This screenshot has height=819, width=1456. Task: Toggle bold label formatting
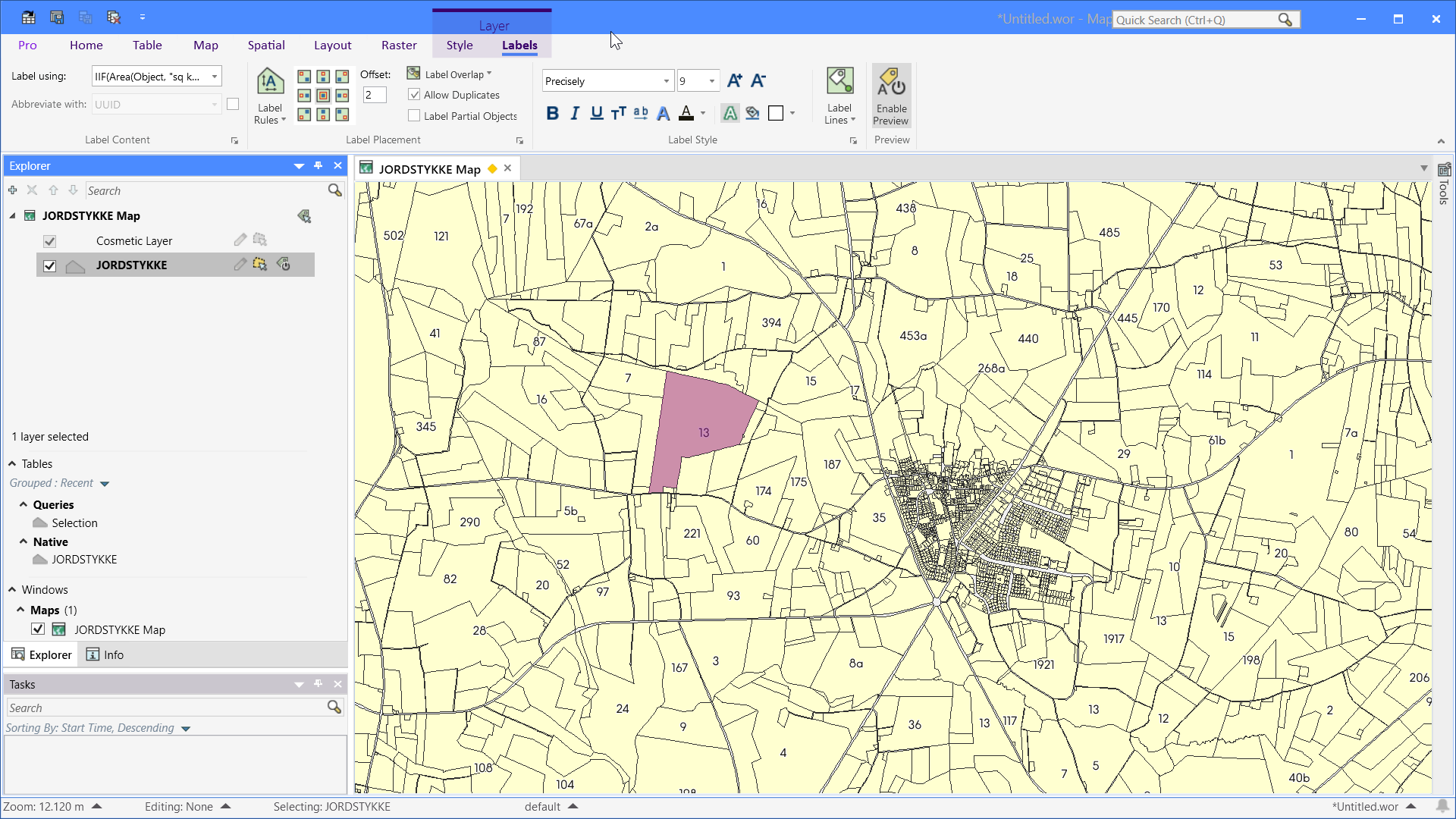(x=552, y=114)
